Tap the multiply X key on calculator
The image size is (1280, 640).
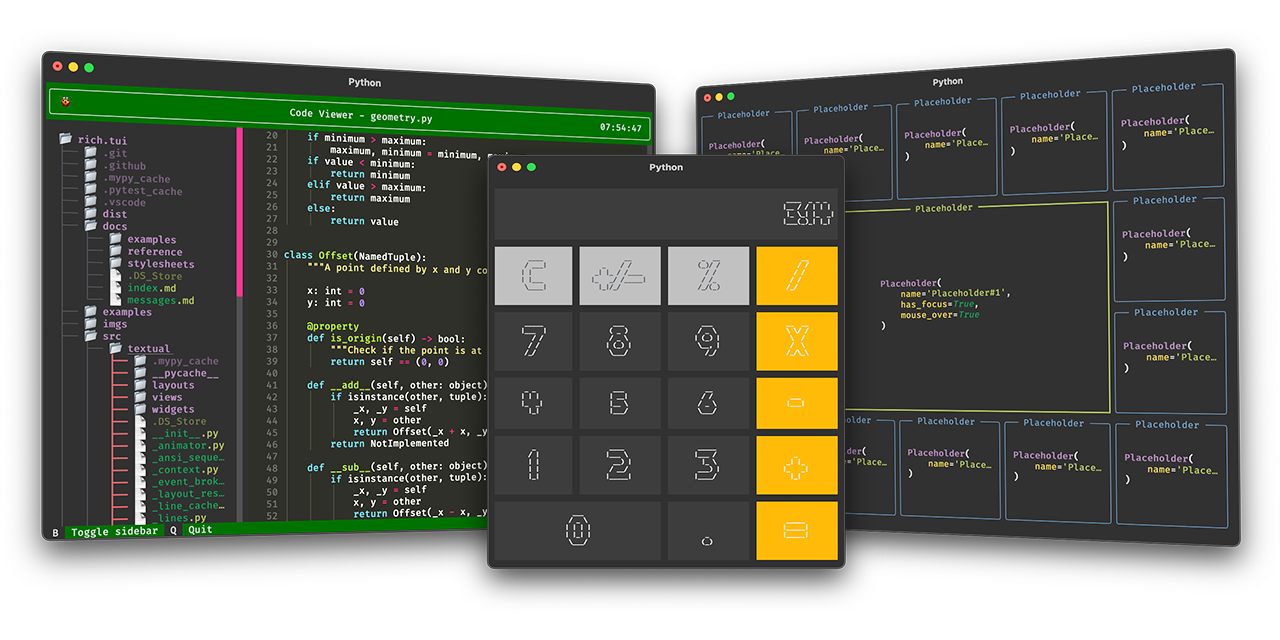coord(797,341)
